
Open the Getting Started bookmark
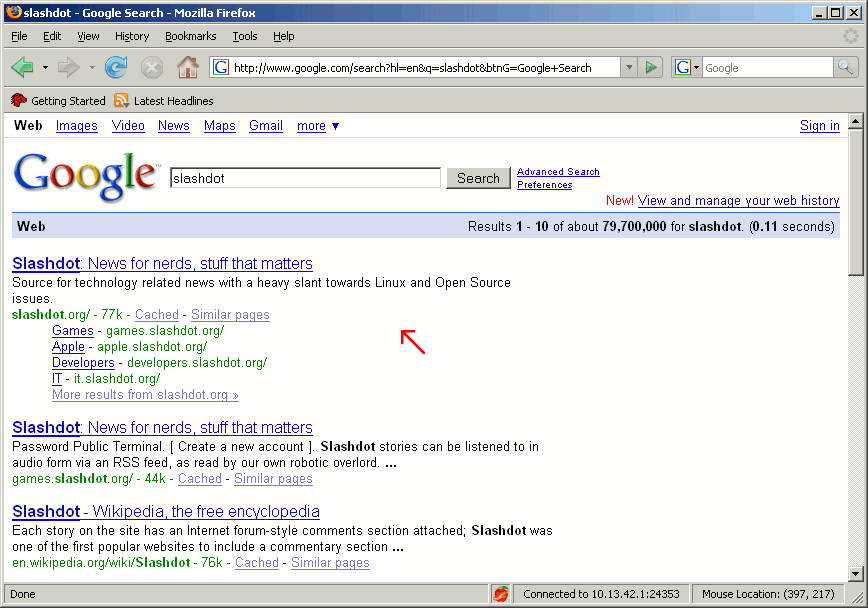58,101
